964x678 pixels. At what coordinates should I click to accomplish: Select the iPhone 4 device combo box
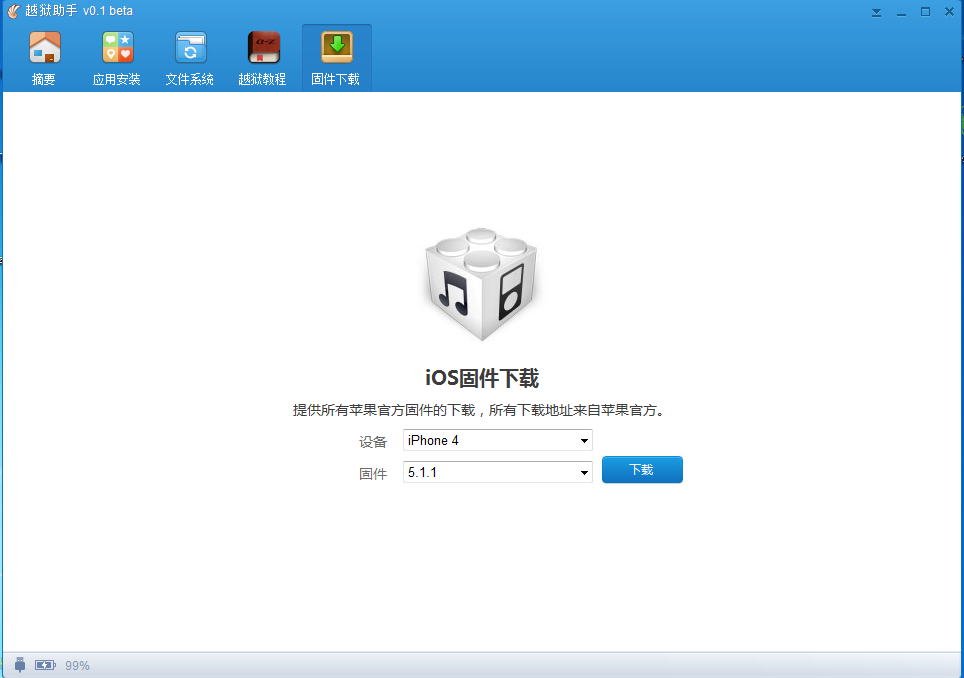pyautogui.click(x=490, y=441)
